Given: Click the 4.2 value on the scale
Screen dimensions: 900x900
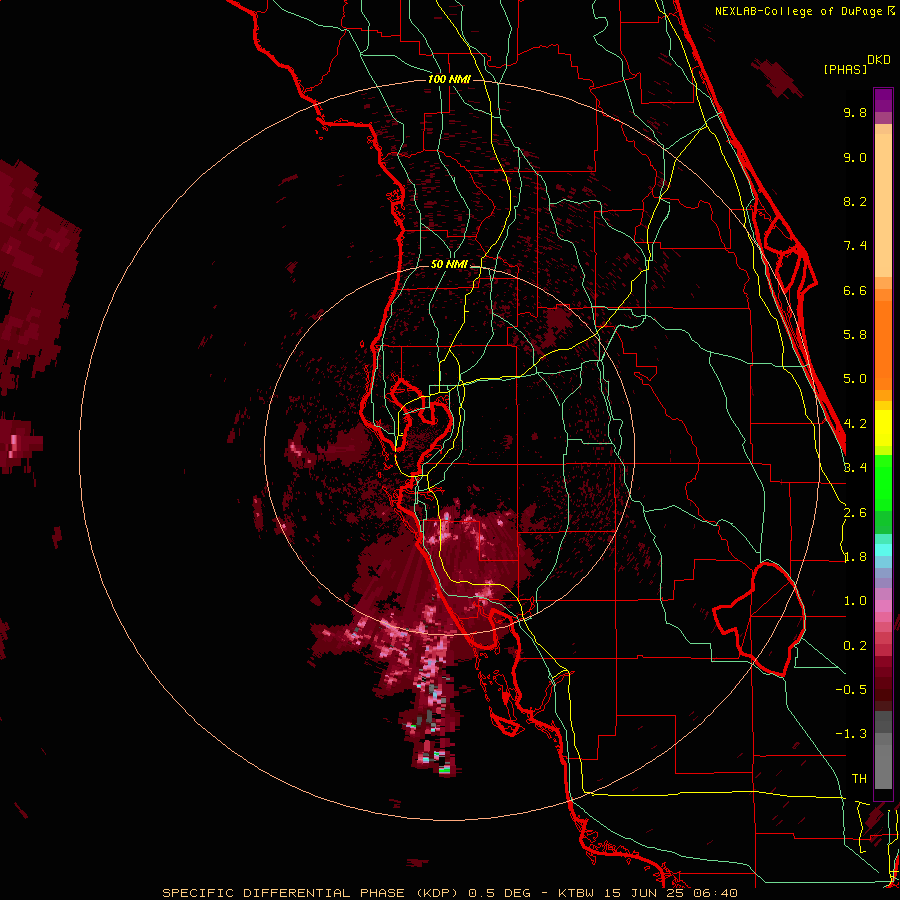Looking at the screenshot, I should click(855, 424).
